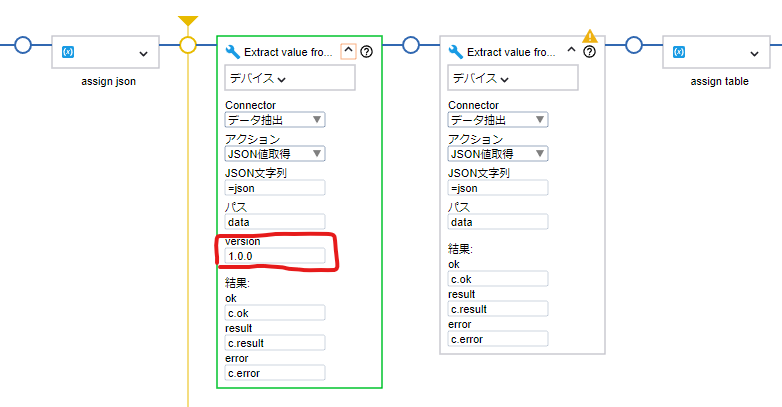Click ok result field in green-selected node
This screenshot has width=782, height=407.
[275, 313]
